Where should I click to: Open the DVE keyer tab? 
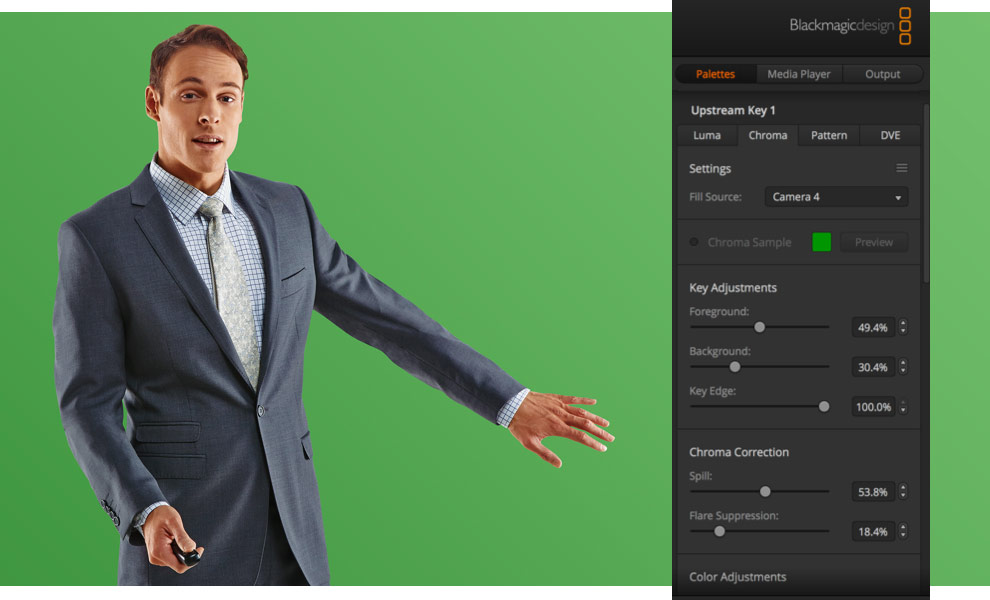[x=888, y=135]
